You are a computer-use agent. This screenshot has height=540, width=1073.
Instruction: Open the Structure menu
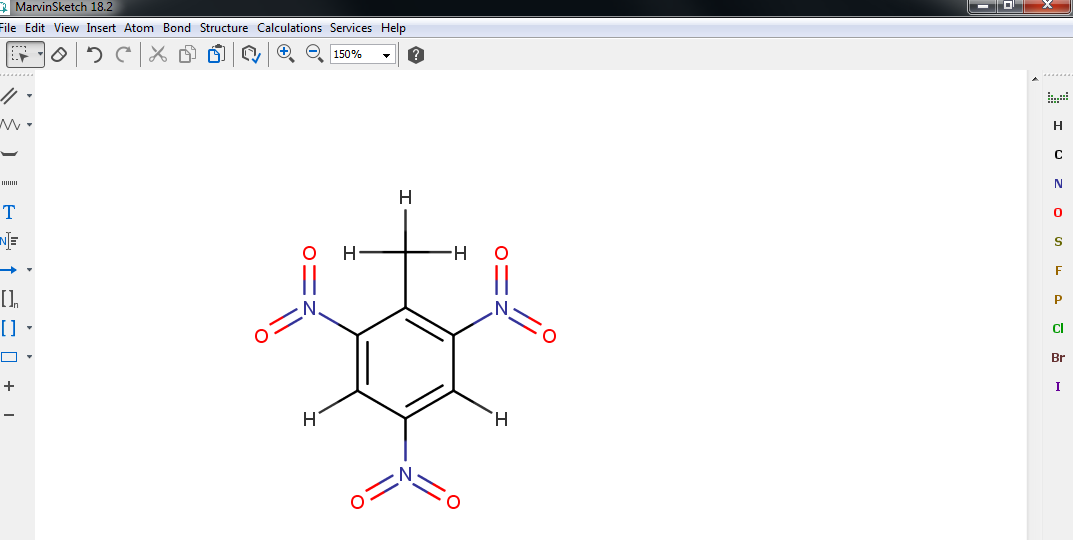tap(224, 28)
